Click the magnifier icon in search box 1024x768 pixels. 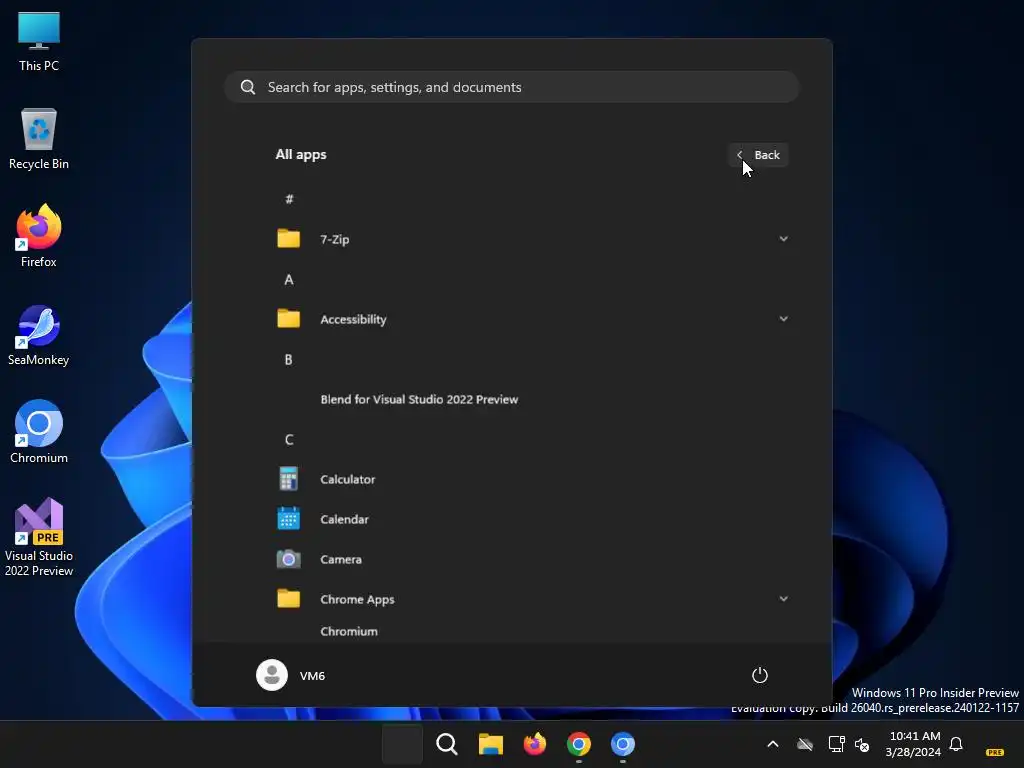(x=248, y=87)
